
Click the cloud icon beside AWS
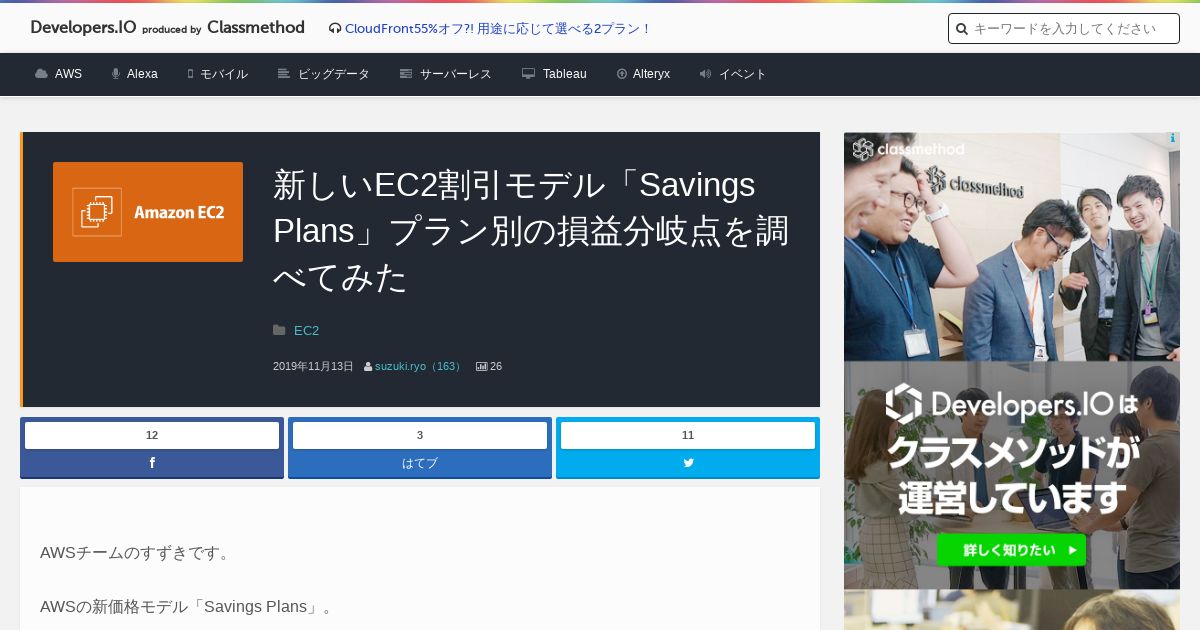point(41,74)
